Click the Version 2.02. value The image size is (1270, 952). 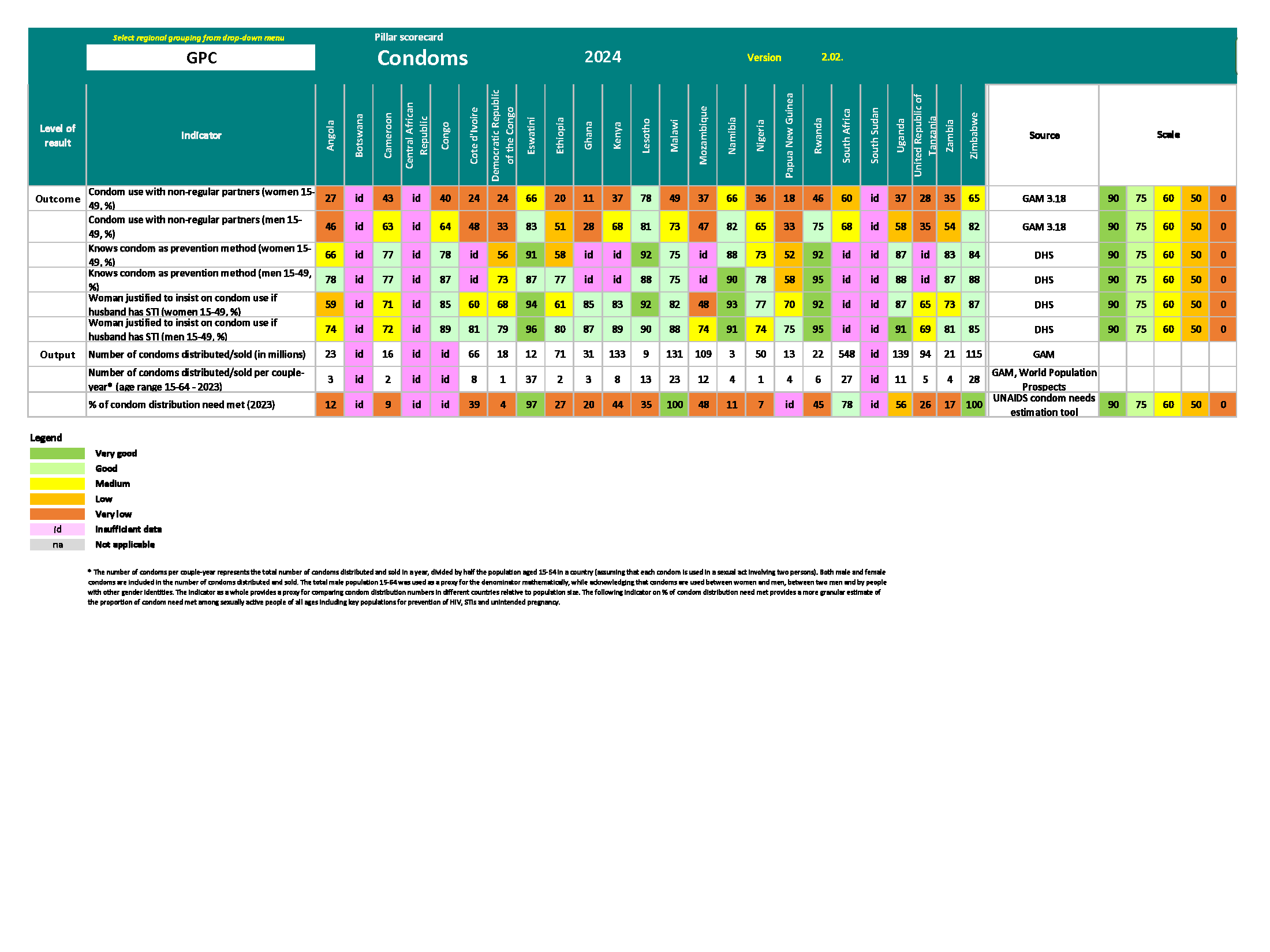832,57
